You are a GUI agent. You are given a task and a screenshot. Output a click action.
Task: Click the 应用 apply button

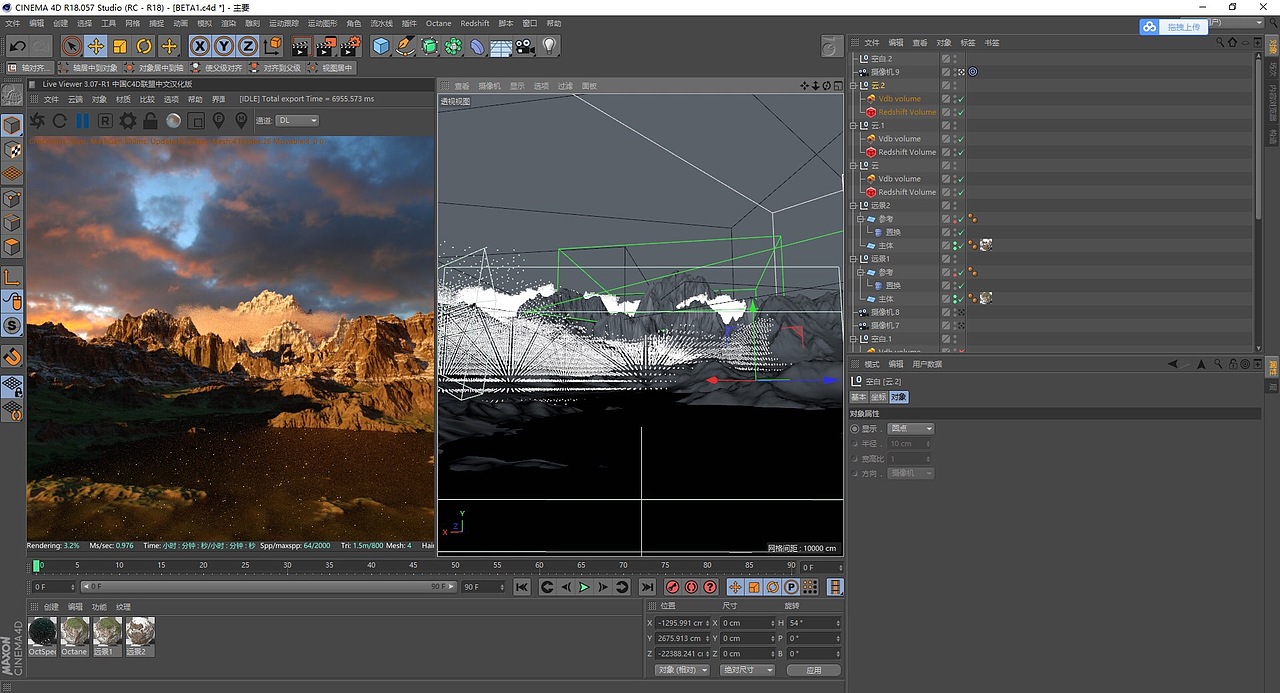pyautogui.click(x=813, y=670)
